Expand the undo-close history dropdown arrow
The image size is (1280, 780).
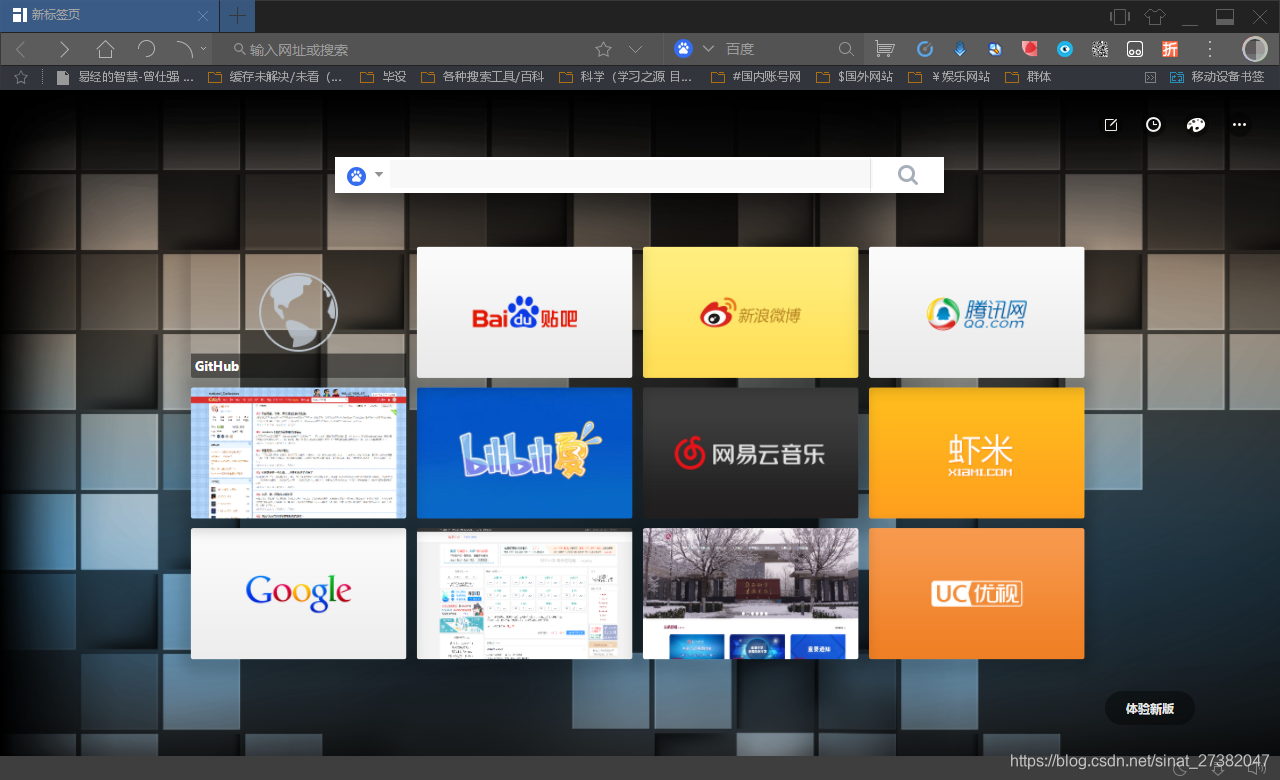[x=204, y=48]
